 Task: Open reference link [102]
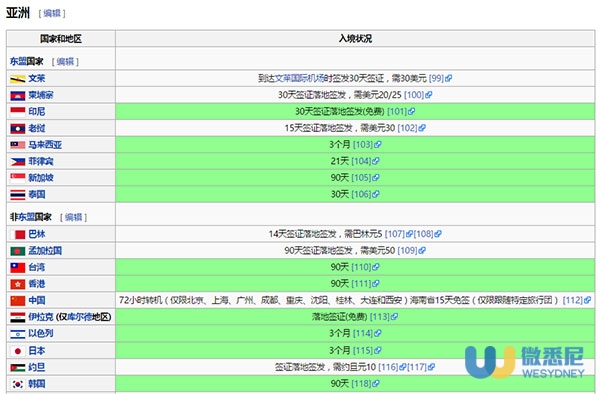pos(408,128)
